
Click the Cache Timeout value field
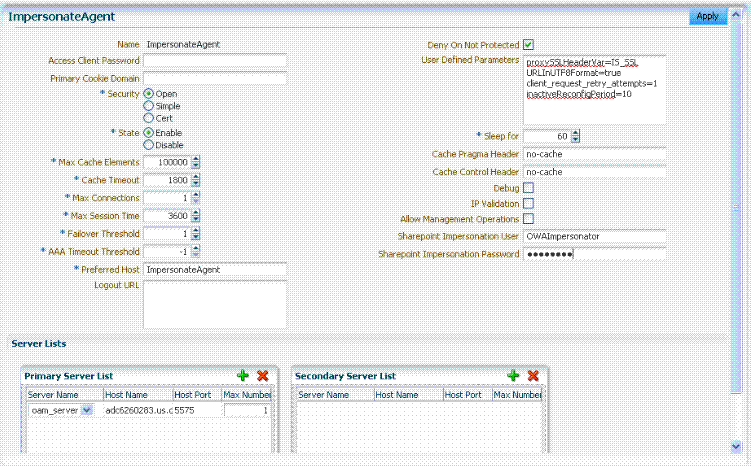pos(167,180)
